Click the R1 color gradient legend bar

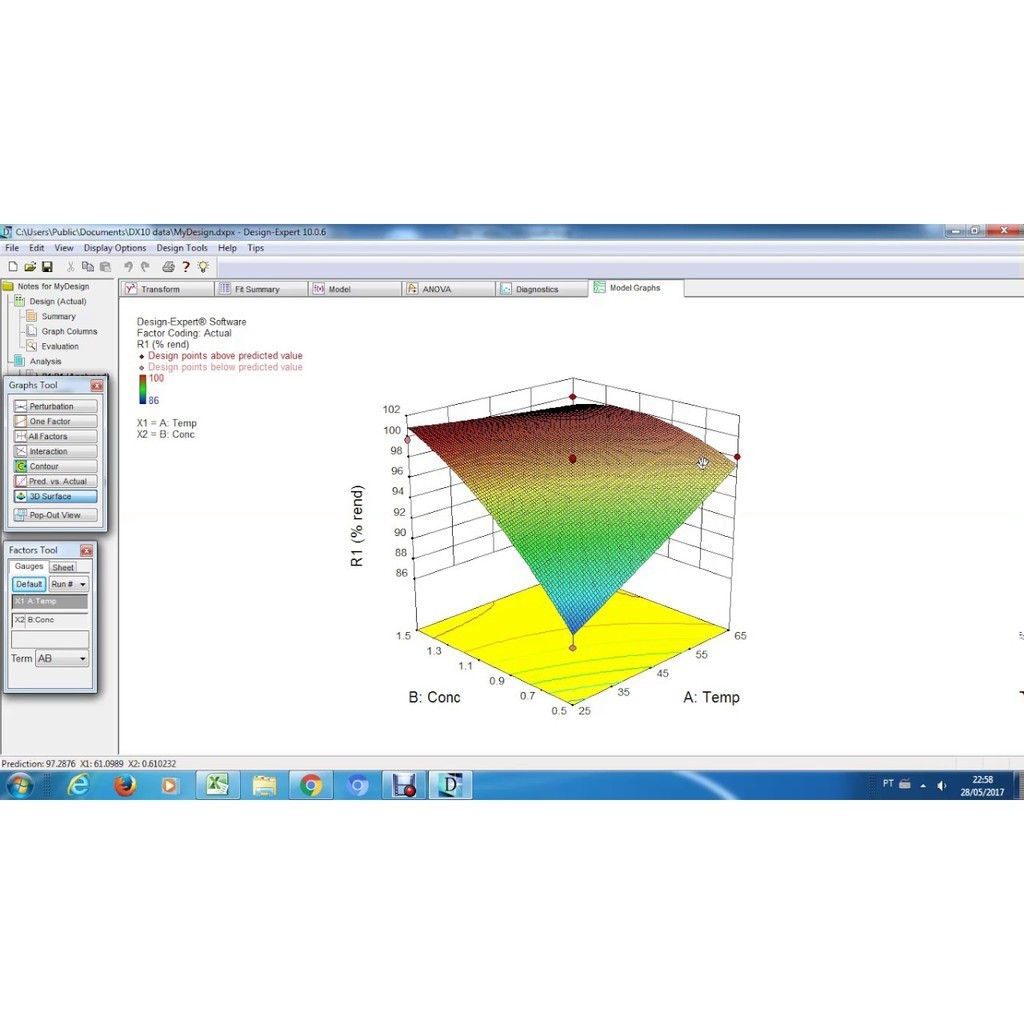pyautogui.click(x=143, y=390)
